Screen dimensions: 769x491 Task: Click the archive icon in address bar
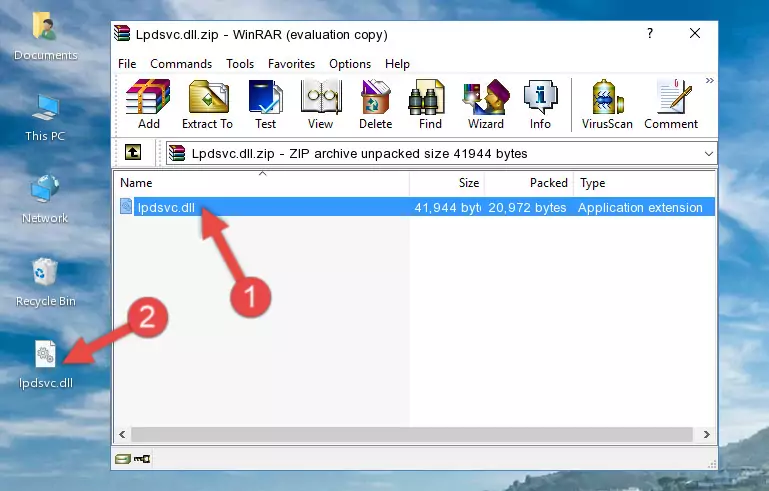point(177,154)
